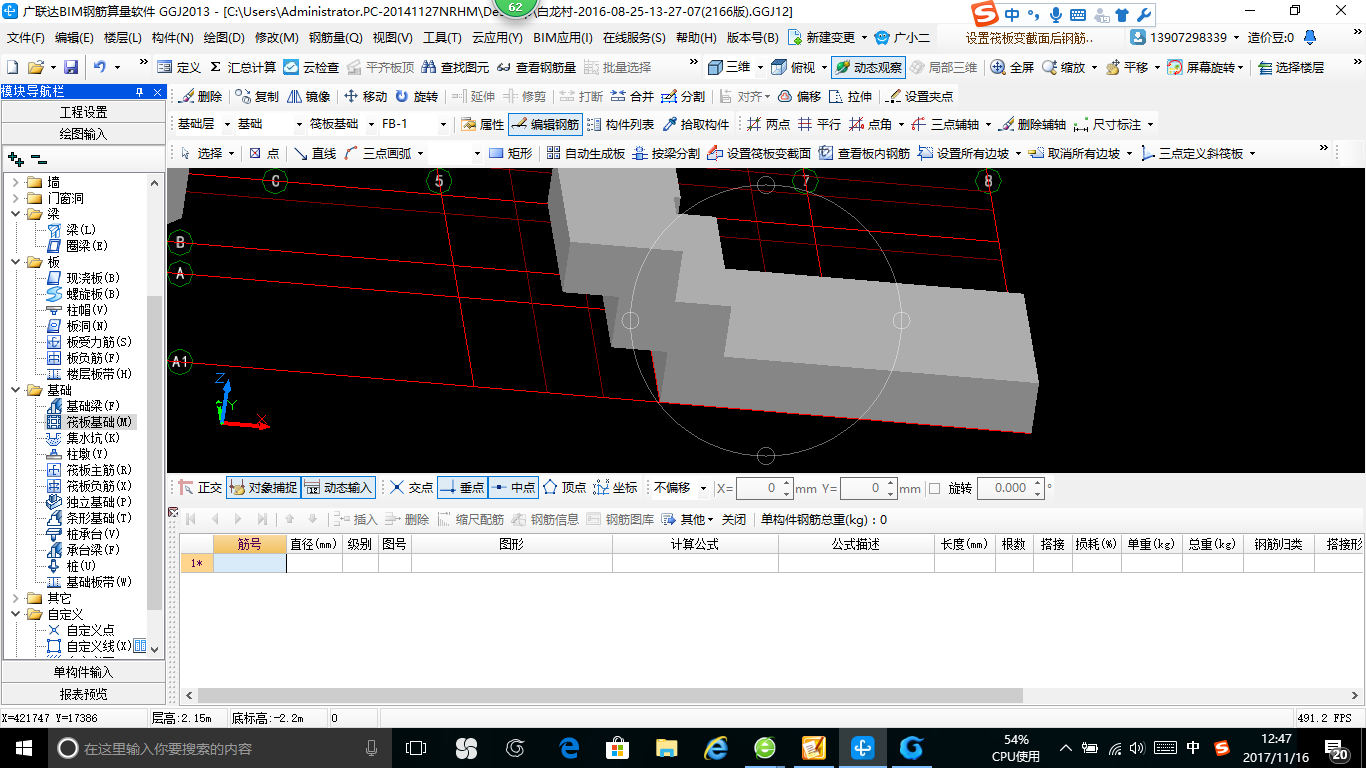
Task: Click the 拉伸 stretch tool
Action: tap(850, 97)
